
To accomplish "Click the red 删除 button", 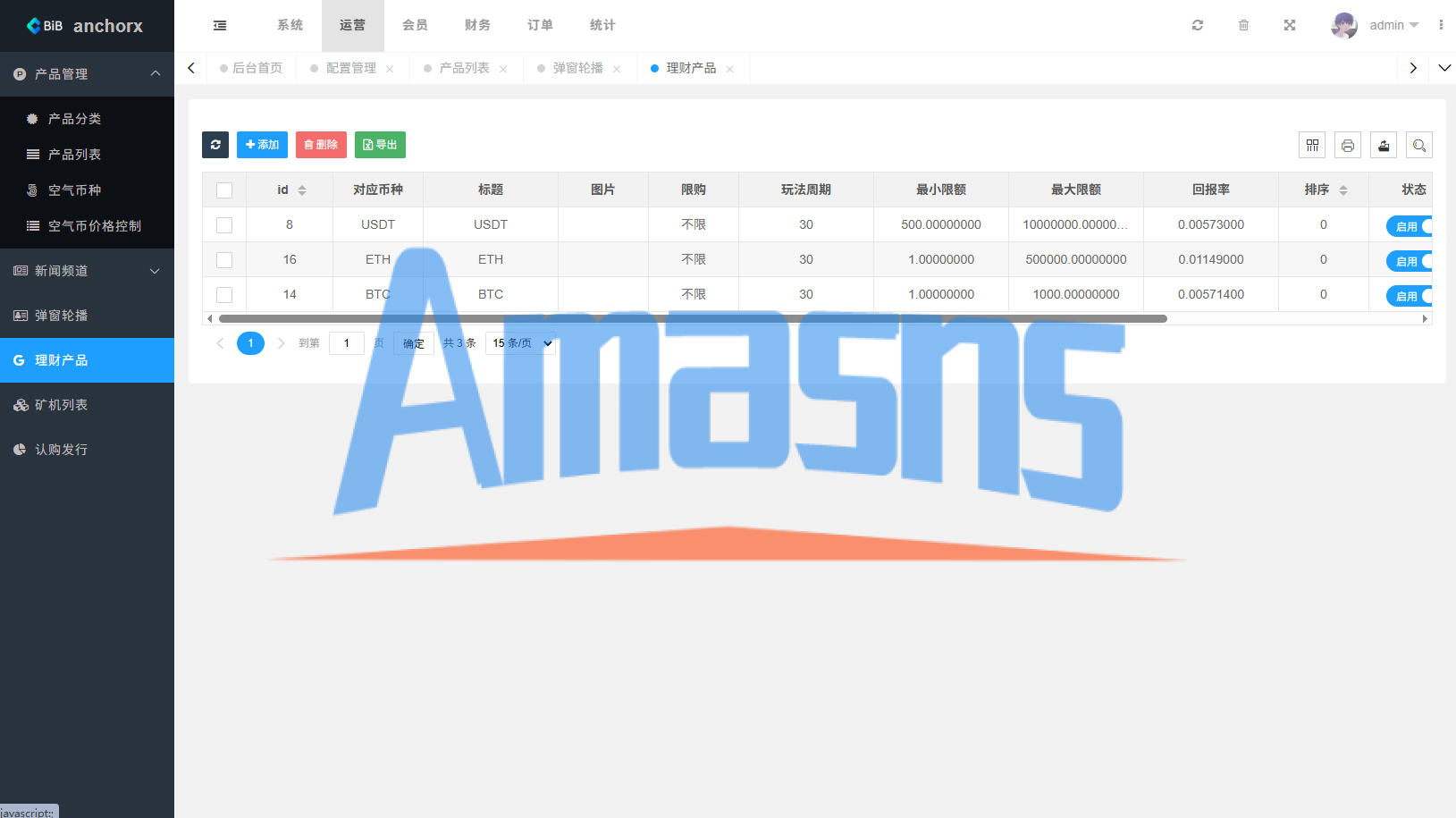I will (x=321, y=145).
